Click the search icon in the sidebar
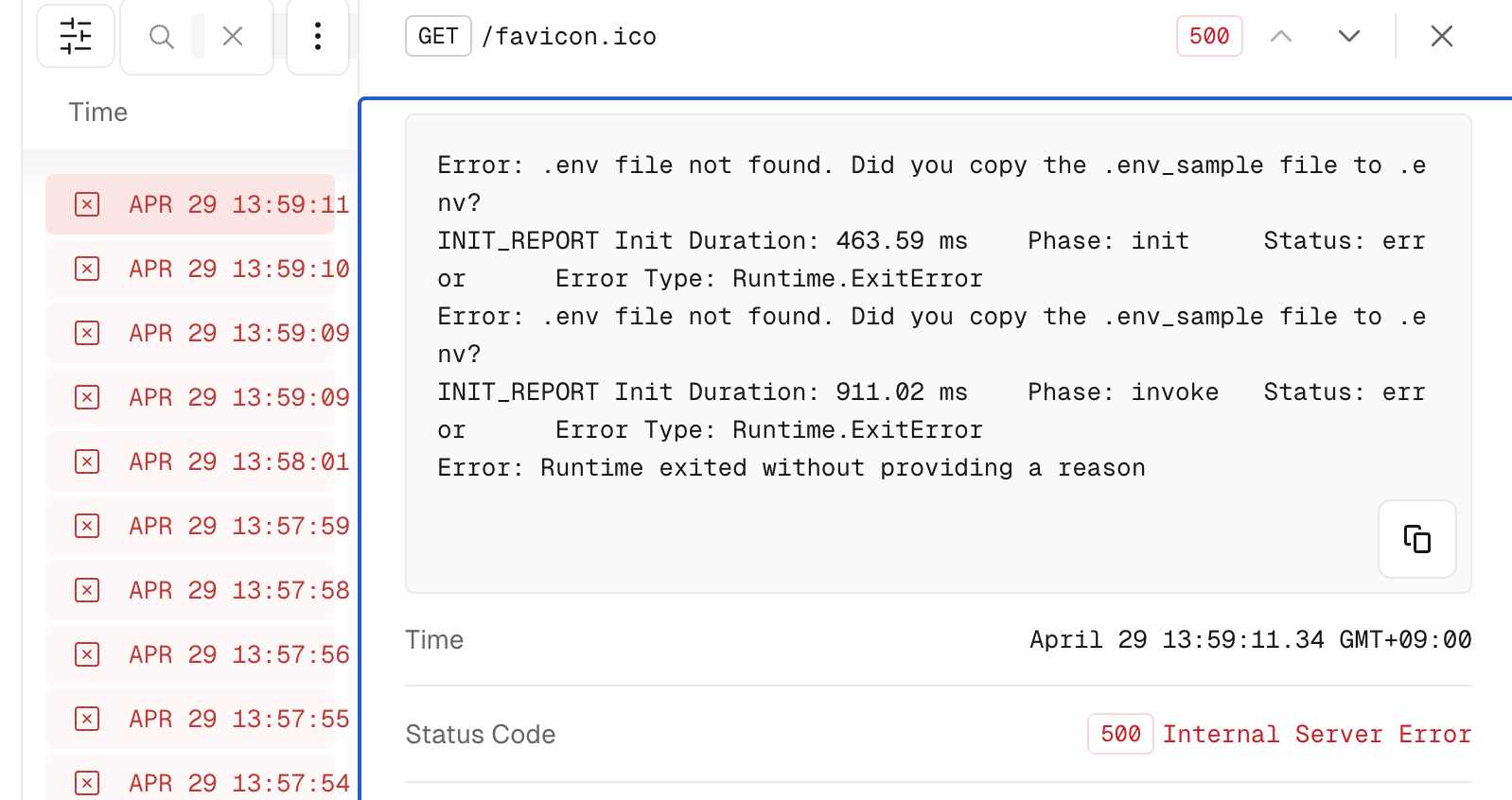This screenshot has height=800, width=1512. (161, 36)
